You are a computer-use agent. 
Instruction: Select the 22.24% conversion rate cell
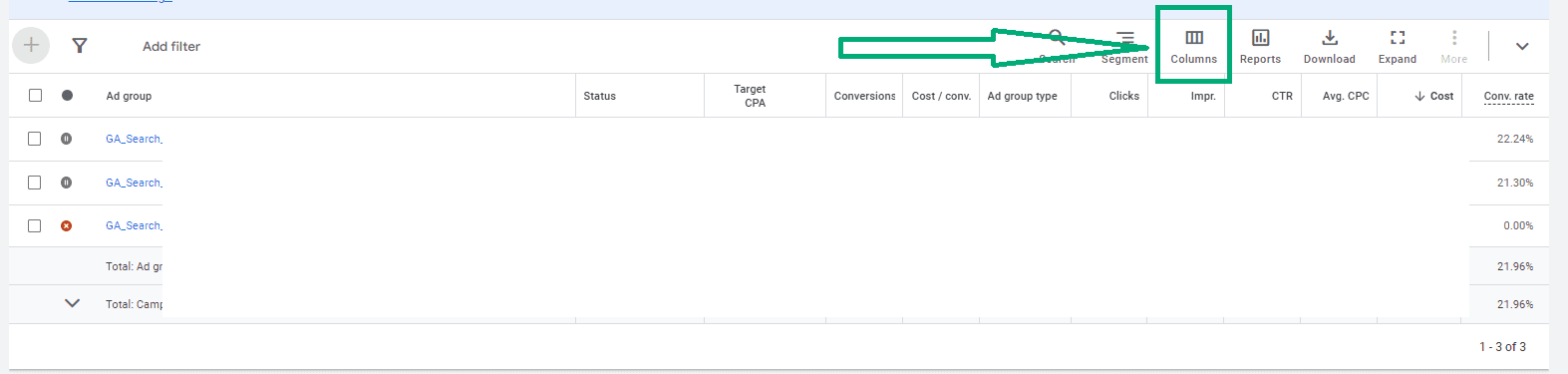pos(1514,139)
